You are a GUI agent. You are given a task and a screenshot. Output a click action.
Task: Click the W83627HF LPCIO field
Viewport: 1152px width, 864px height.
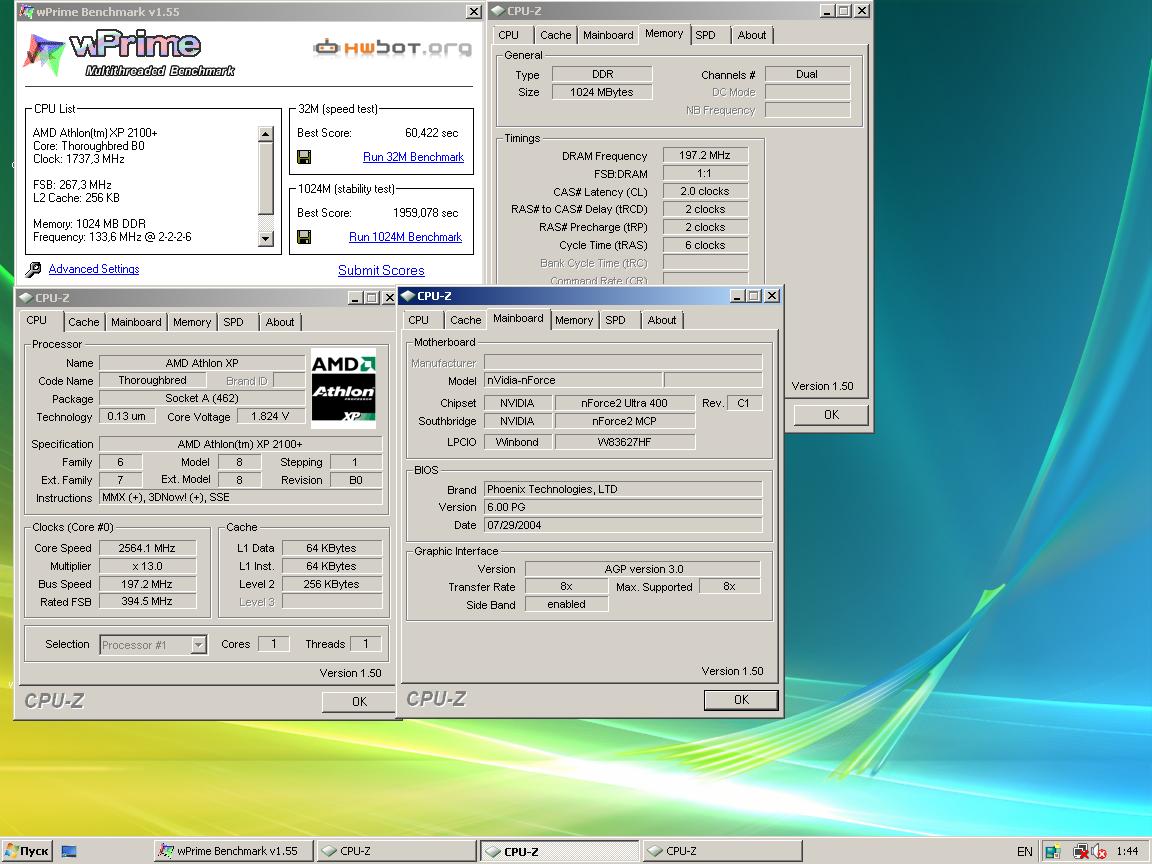click(x=624, y=442)
